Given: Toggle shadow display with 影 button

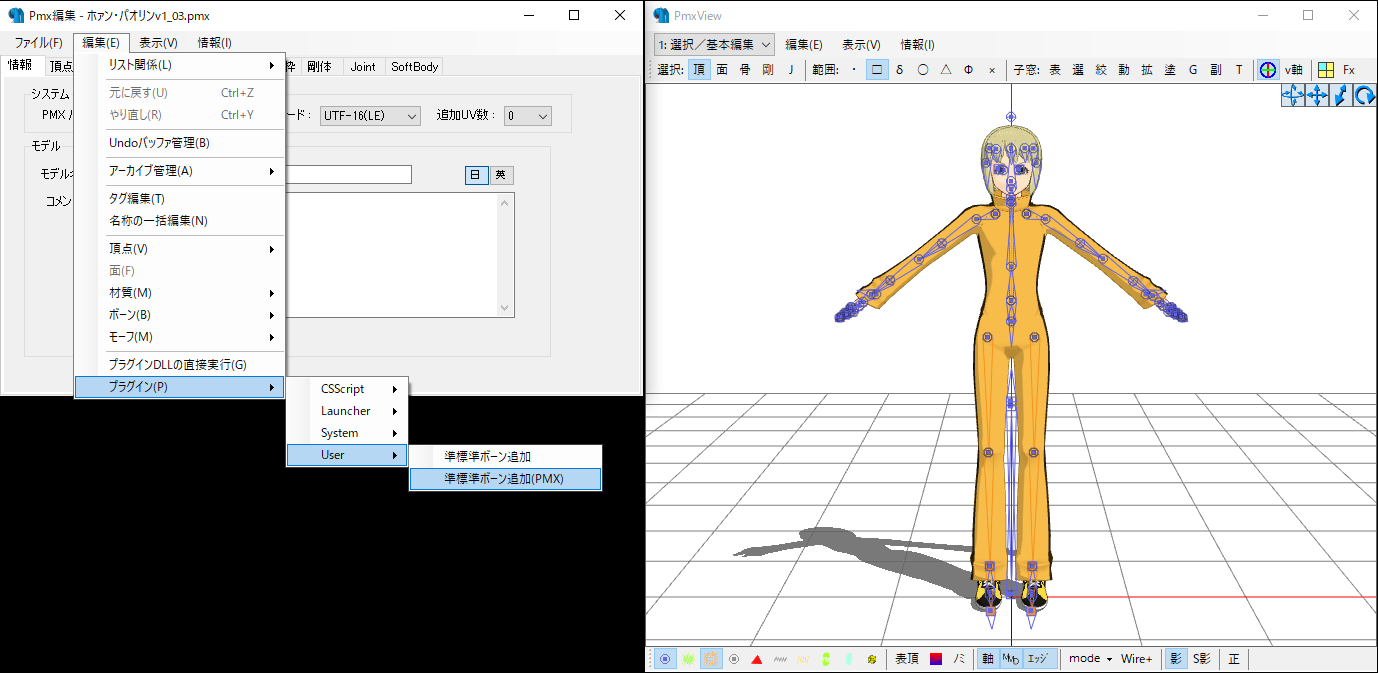Looking at the screenshot, I should point(1174,659).
